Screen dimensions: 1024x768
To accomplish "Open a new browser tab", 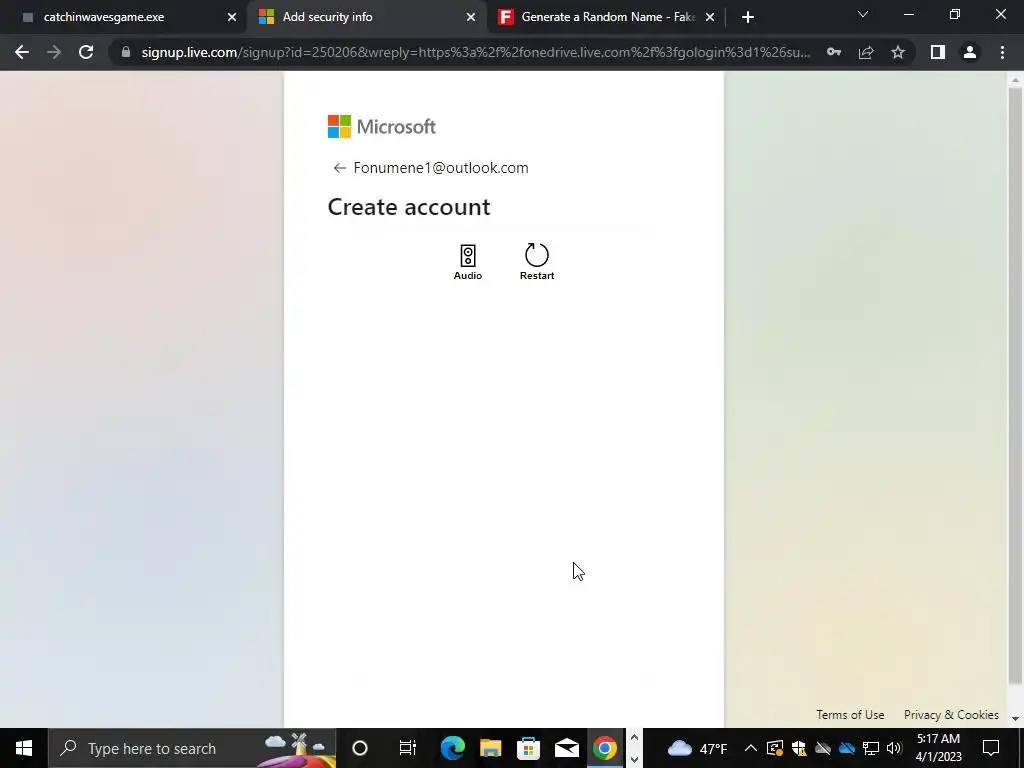I will (748, 17).
